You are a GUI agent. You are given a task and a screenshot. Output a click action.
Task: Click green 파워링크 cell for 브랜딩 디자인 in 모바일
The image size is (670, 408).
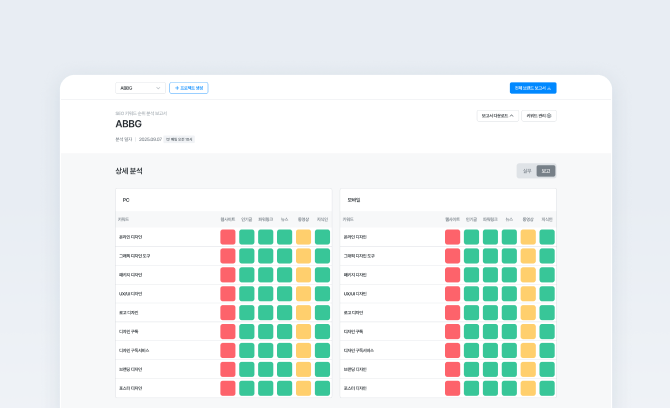[490, 369]
